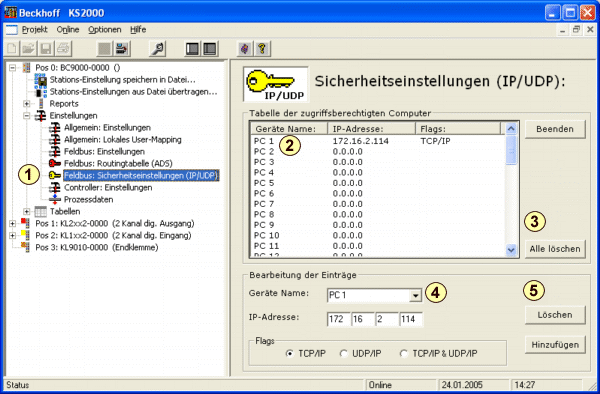Click the purple info toolbar icon

point(245,49)
